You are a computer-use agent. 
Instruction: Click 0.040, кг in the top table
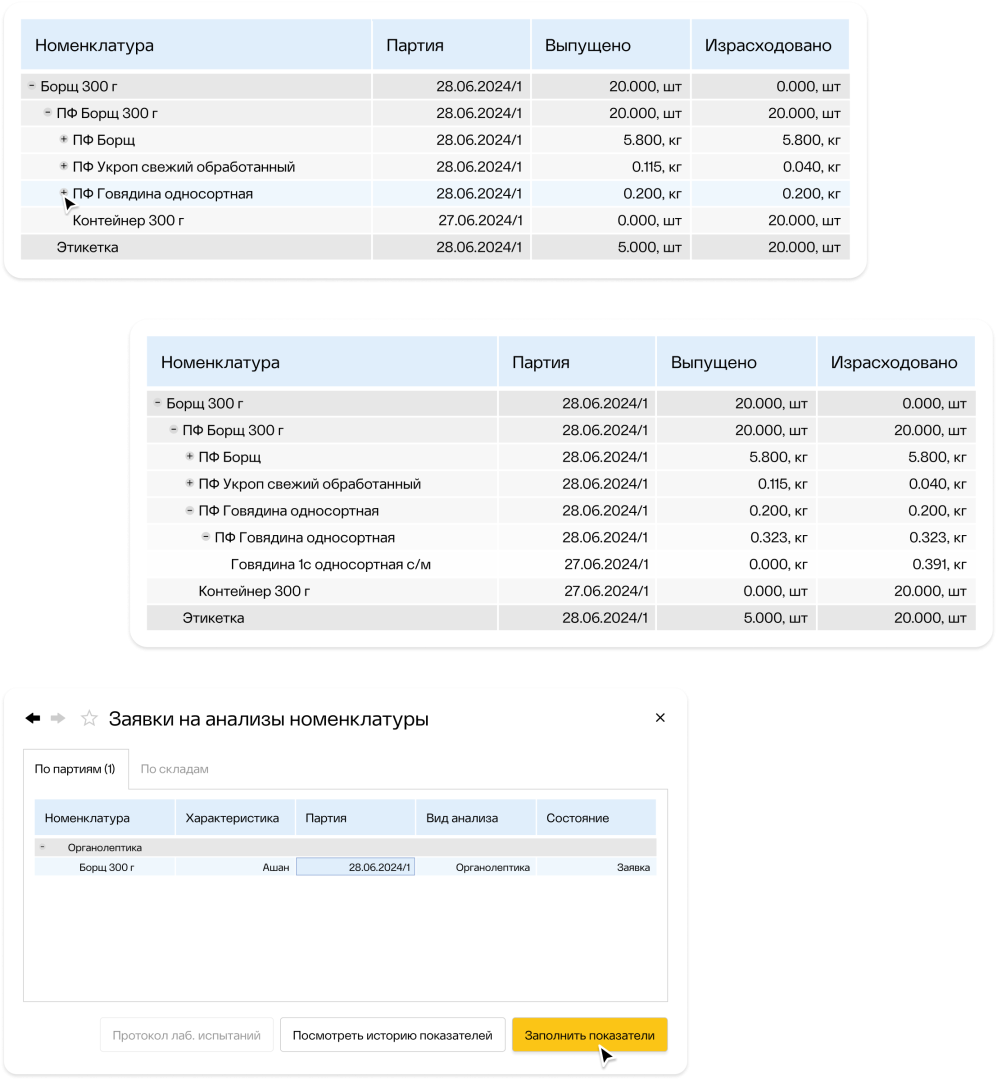[812, 167]
